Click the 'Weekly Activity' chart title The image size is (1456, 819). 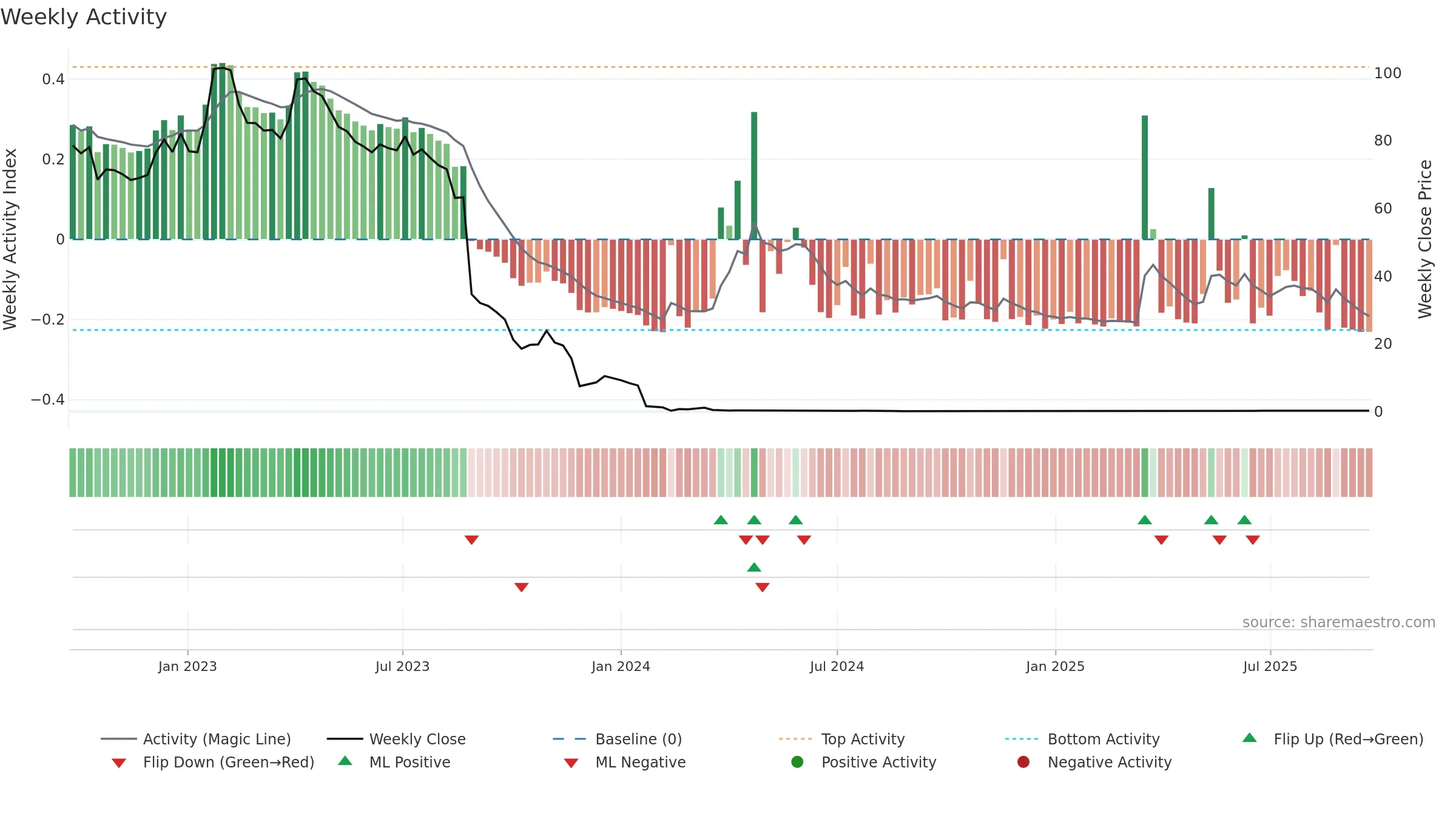[84, 17]
